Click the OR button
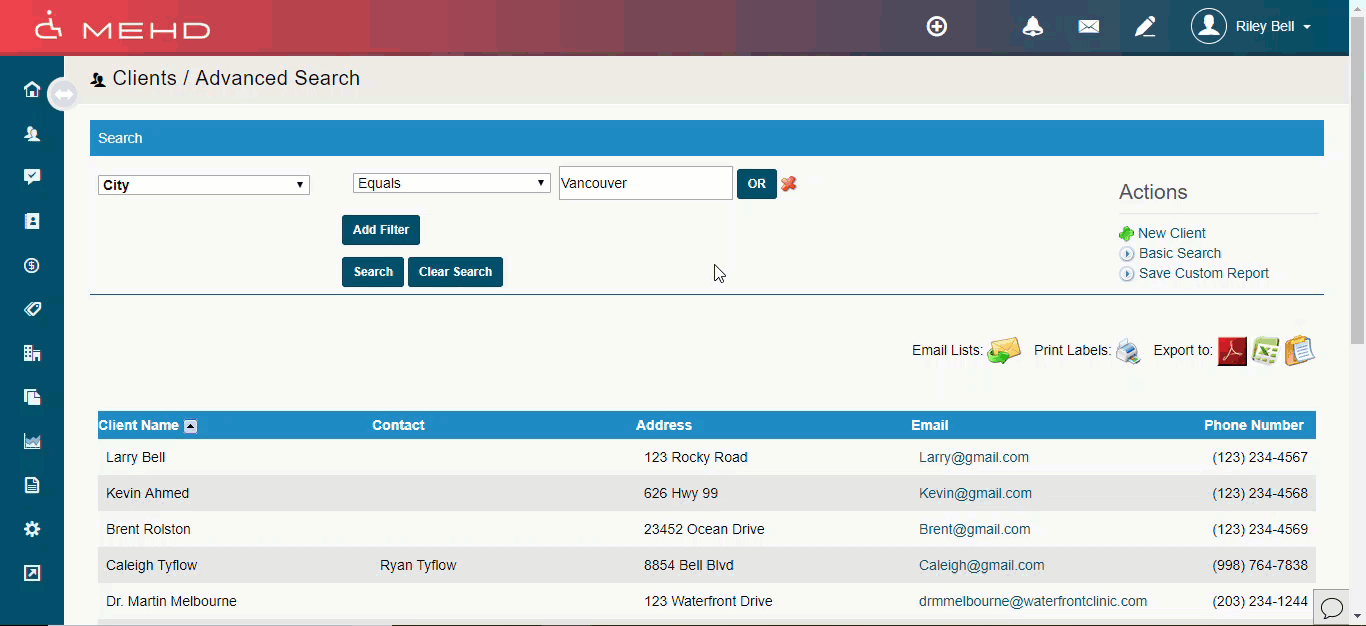1366x626 pixels. click(757, 184)
